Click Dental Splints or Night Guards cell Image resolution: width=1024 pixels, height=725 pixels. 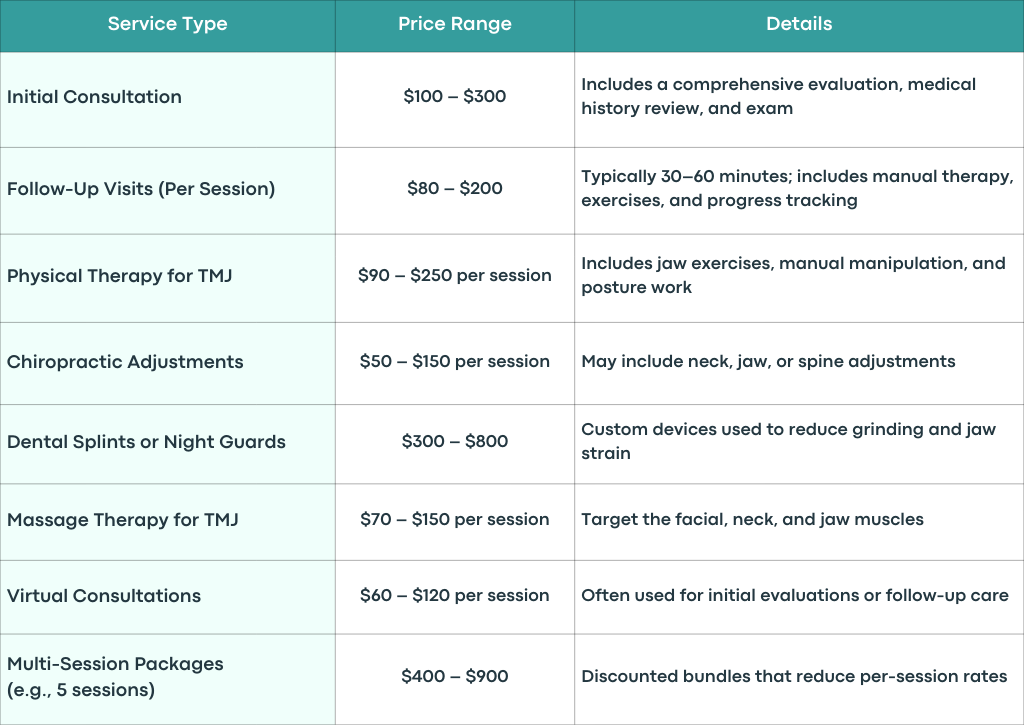[x=167, y=444]
